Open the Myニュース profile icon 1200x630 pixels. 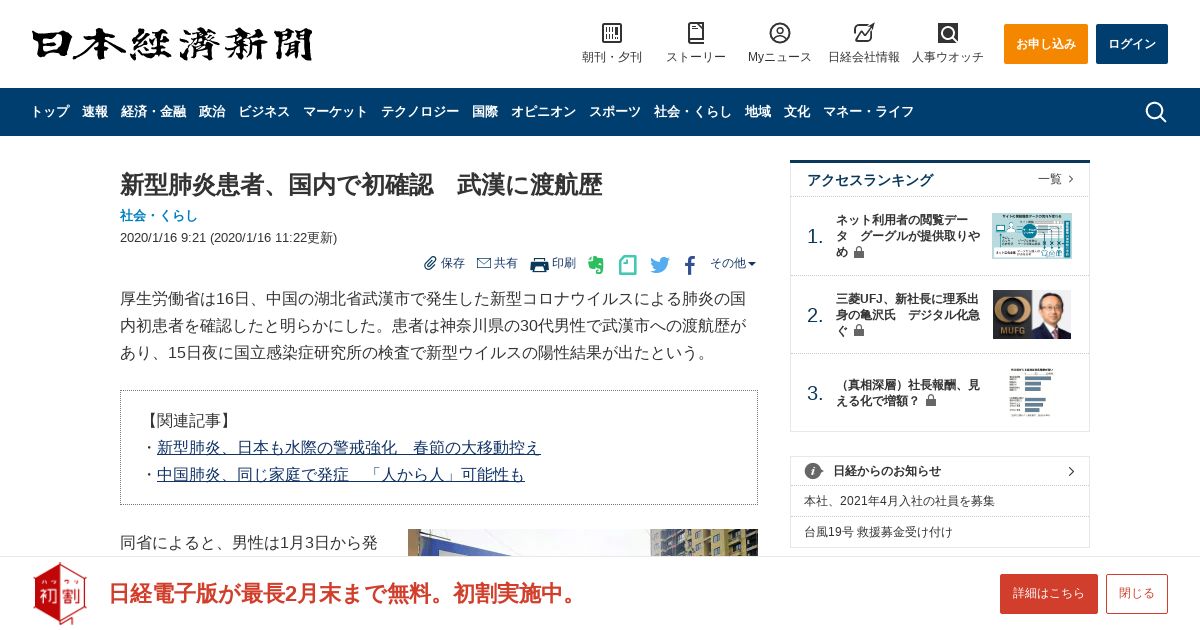[780, 33]
